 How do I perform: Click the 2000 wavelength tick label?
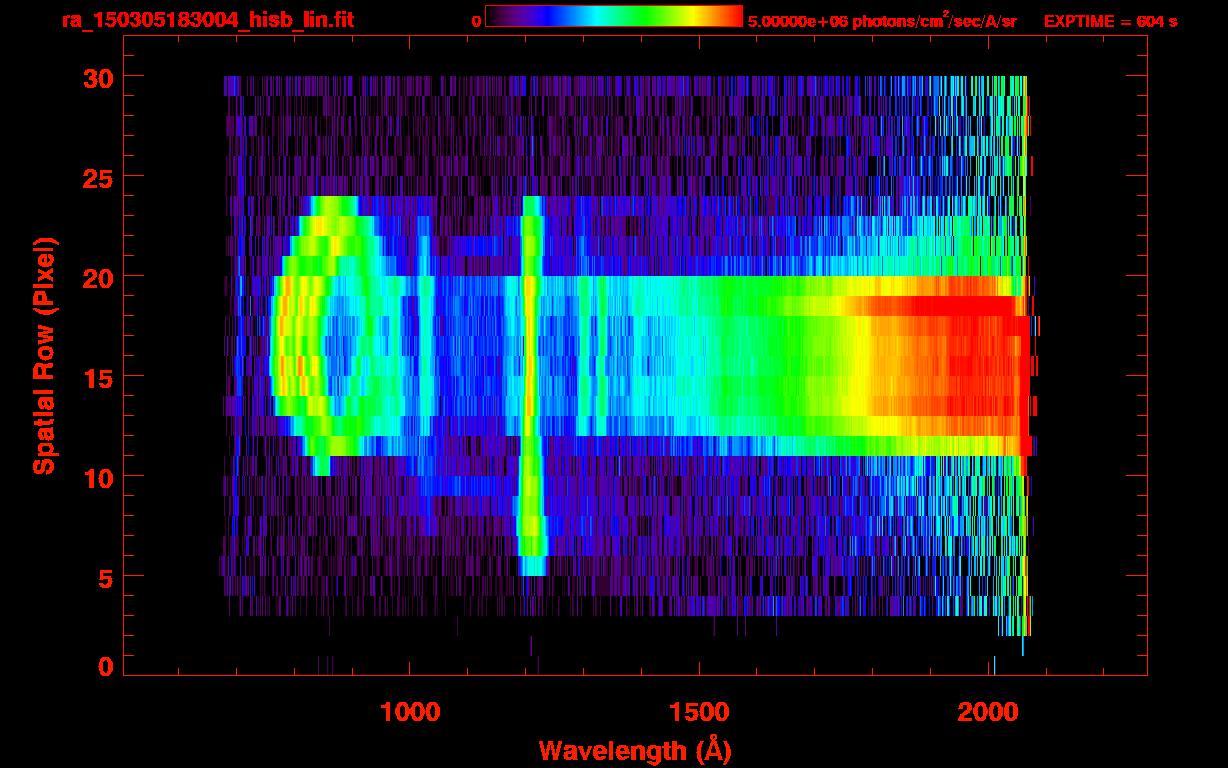[990, 712]
